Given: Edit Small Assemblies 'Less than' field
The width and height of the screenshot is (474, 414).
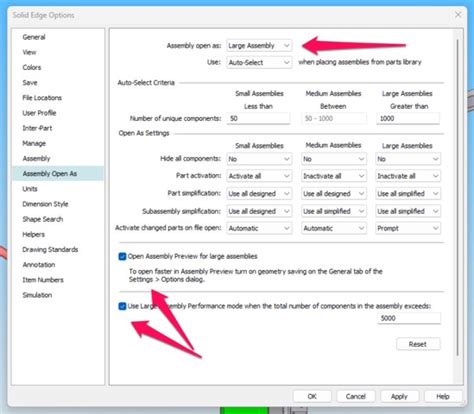Looking at the screenshot, I should tap(258, 118).
